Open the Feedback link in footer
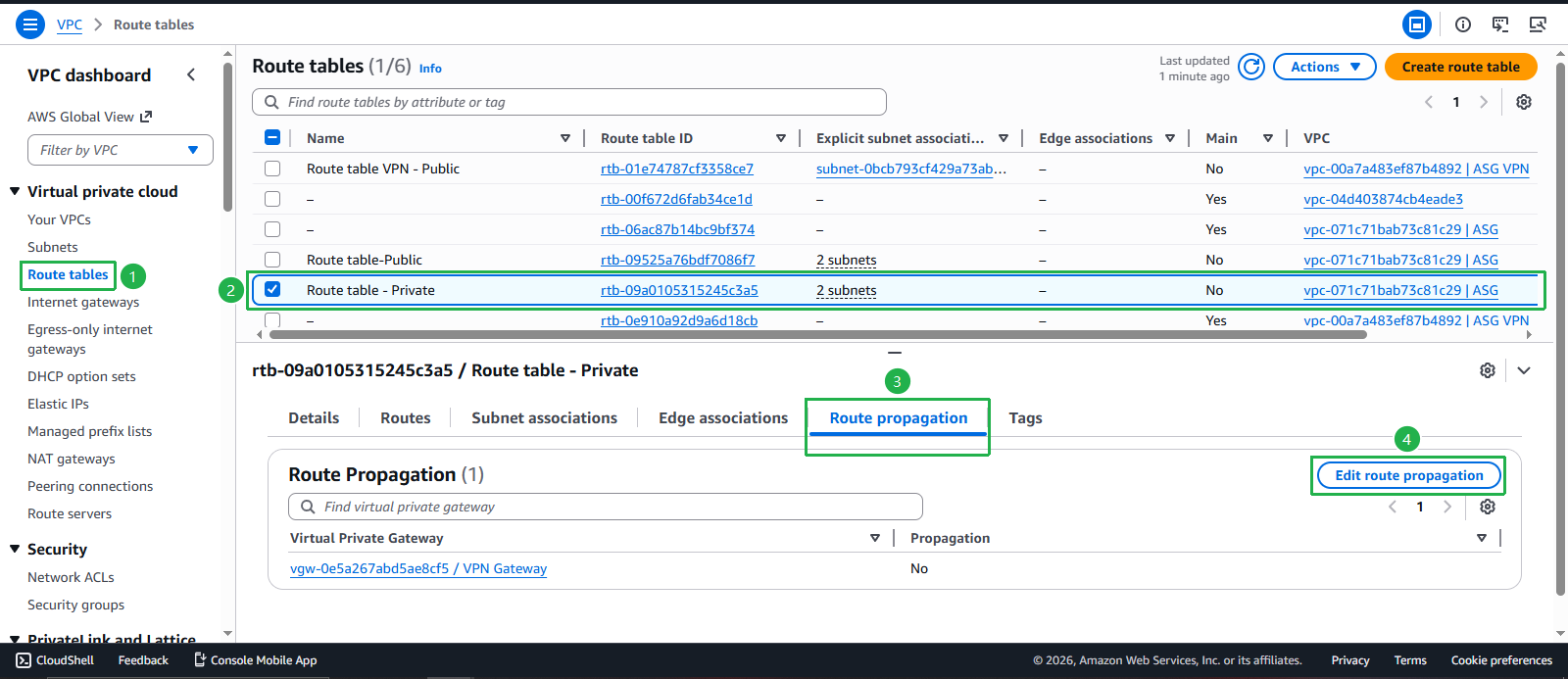1568x679 pixels. pyautogui.click(x=143, y=660)
